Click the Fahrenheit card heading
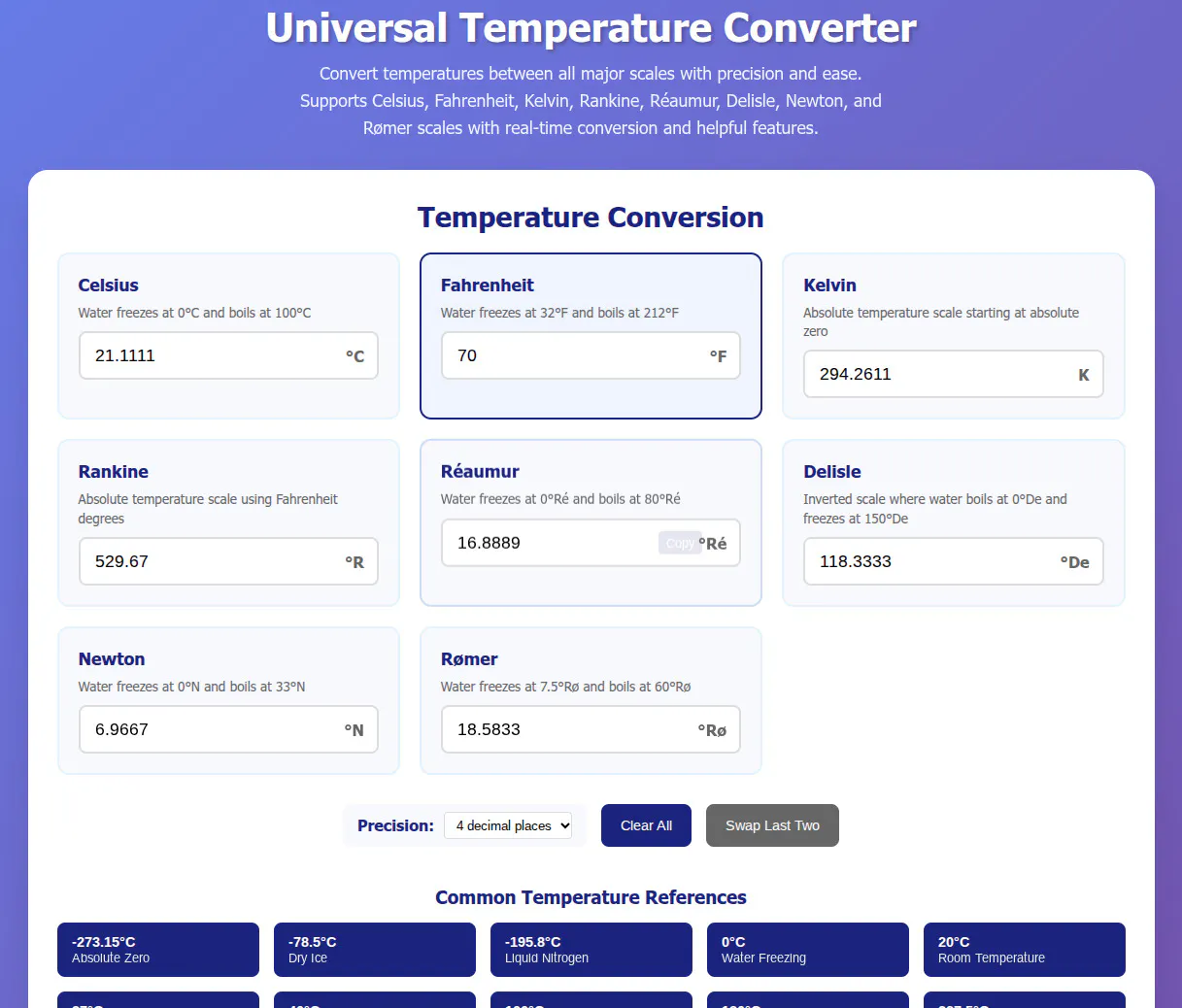Viewport: 1182px width, 1008px height. [487, 286]
